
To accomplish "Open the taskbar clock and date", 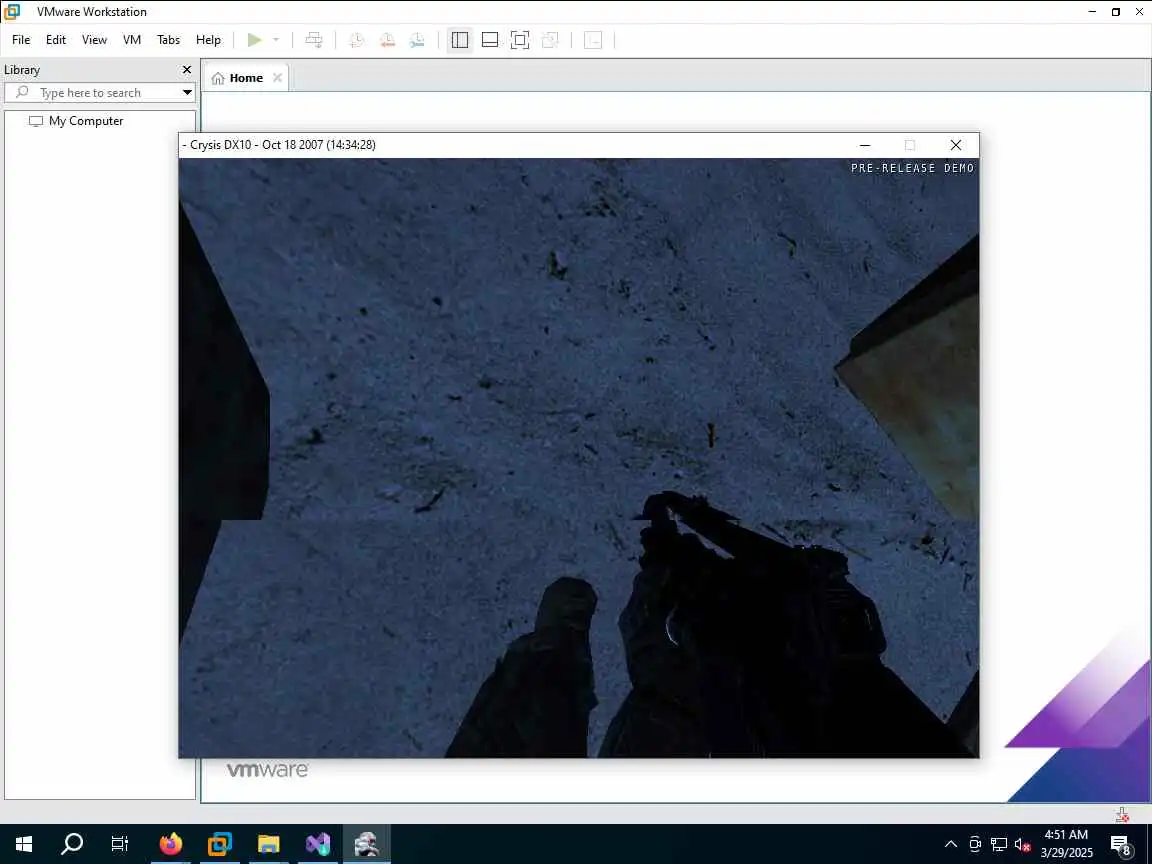I will coord(1066,844).
